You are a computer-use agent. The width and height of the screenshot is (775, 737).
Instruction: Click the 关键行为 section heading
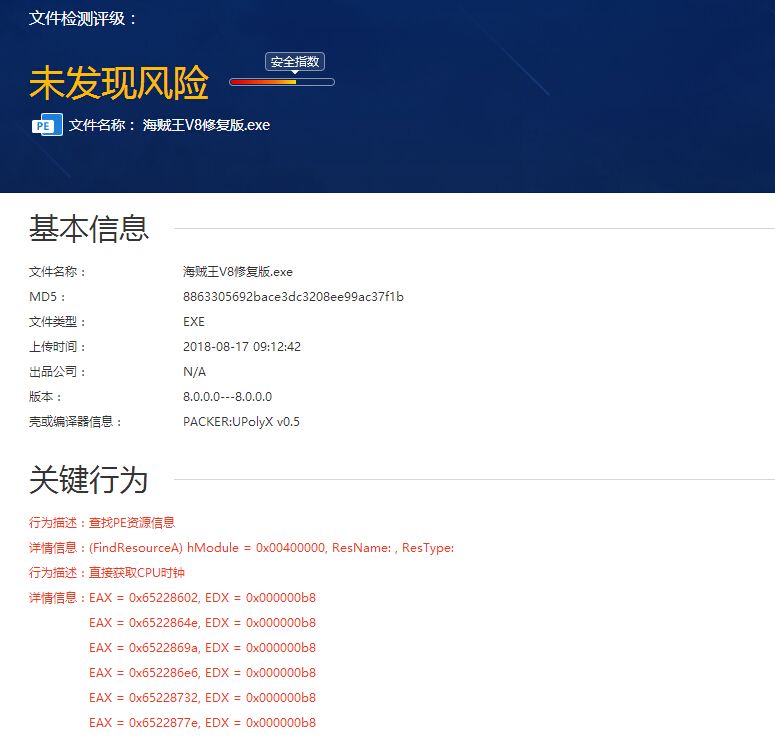point(89,480)
